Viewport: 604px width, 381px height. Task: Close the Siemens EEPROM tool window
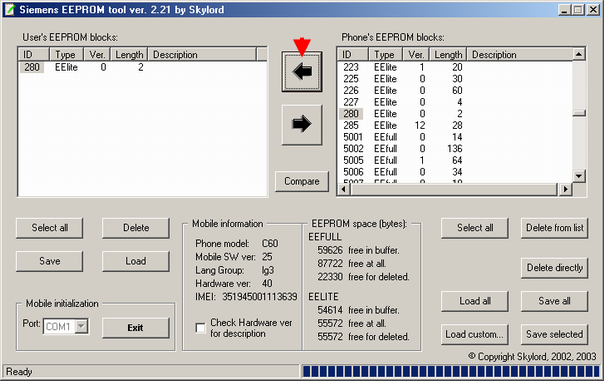(x=594, y=10)
